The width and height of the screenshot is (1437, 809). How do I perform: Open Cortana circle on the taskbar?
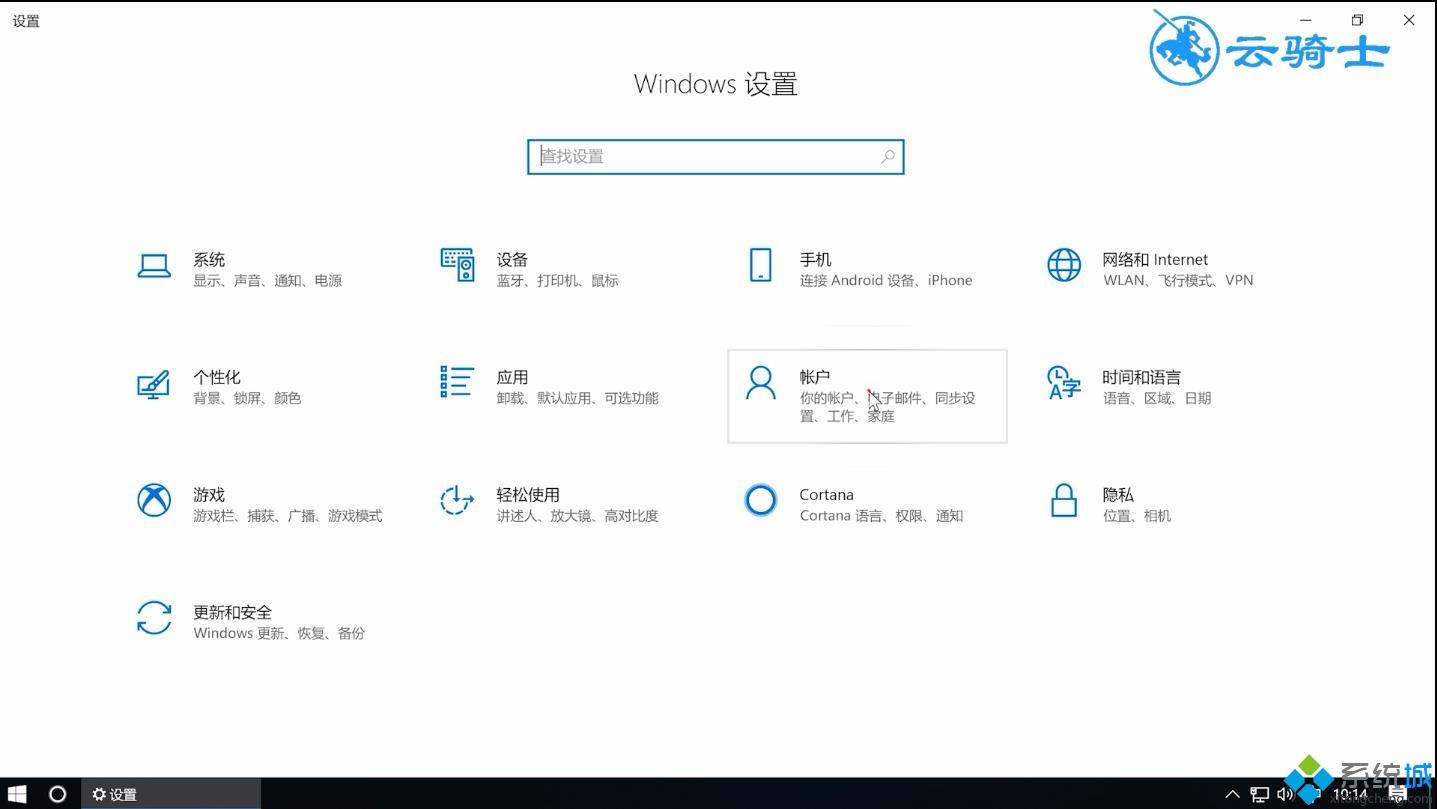58,794
